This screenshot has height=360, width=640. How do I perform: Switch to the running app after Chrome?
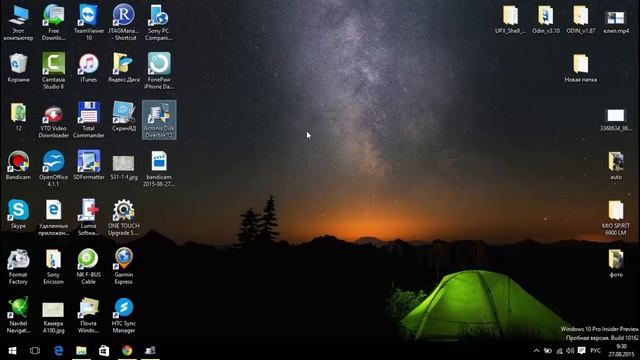[x=150, y=351]
